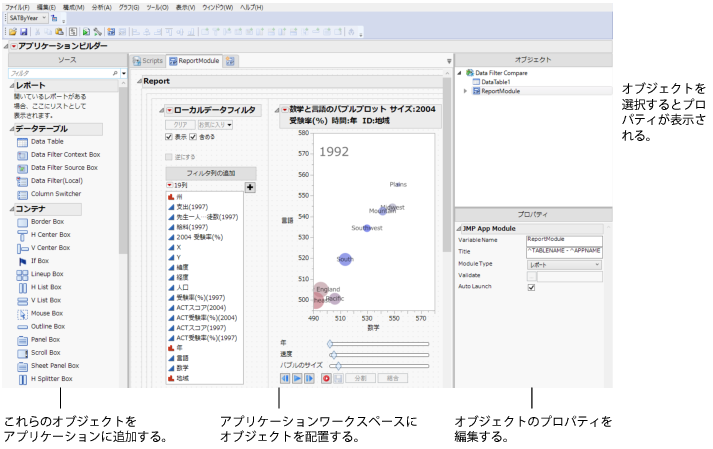Click the paste clipboard toolbar icon
The height and width of the screenshot is (449, 713).
(x=59, y=32)
